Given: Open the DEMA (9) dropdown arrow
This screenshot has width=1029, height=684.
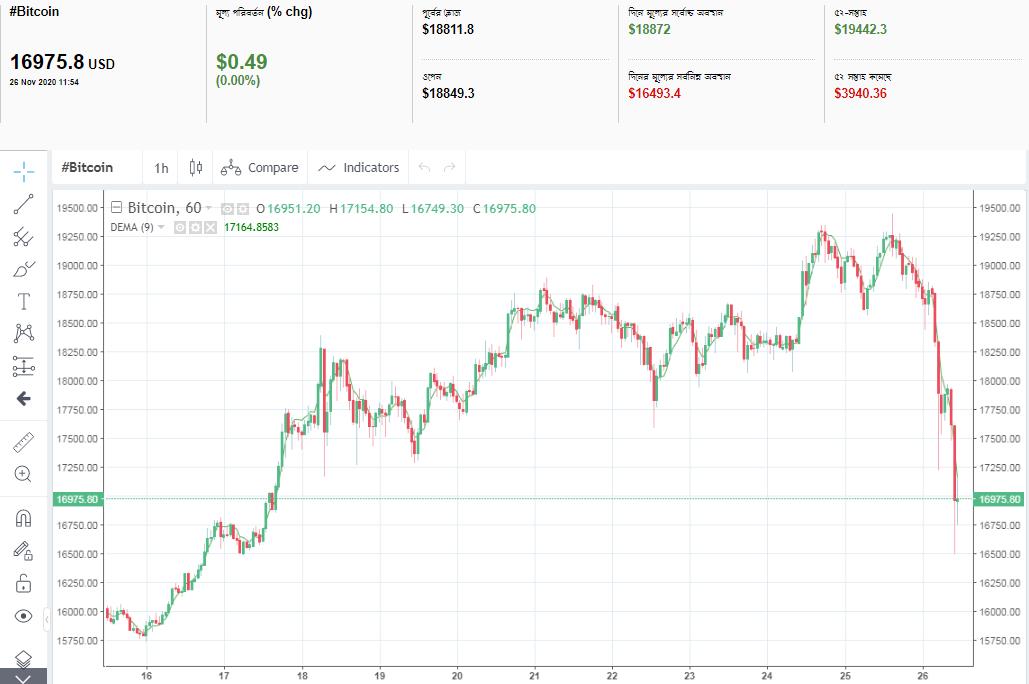Looking at the screenshot, I should [x=161, y=227].
